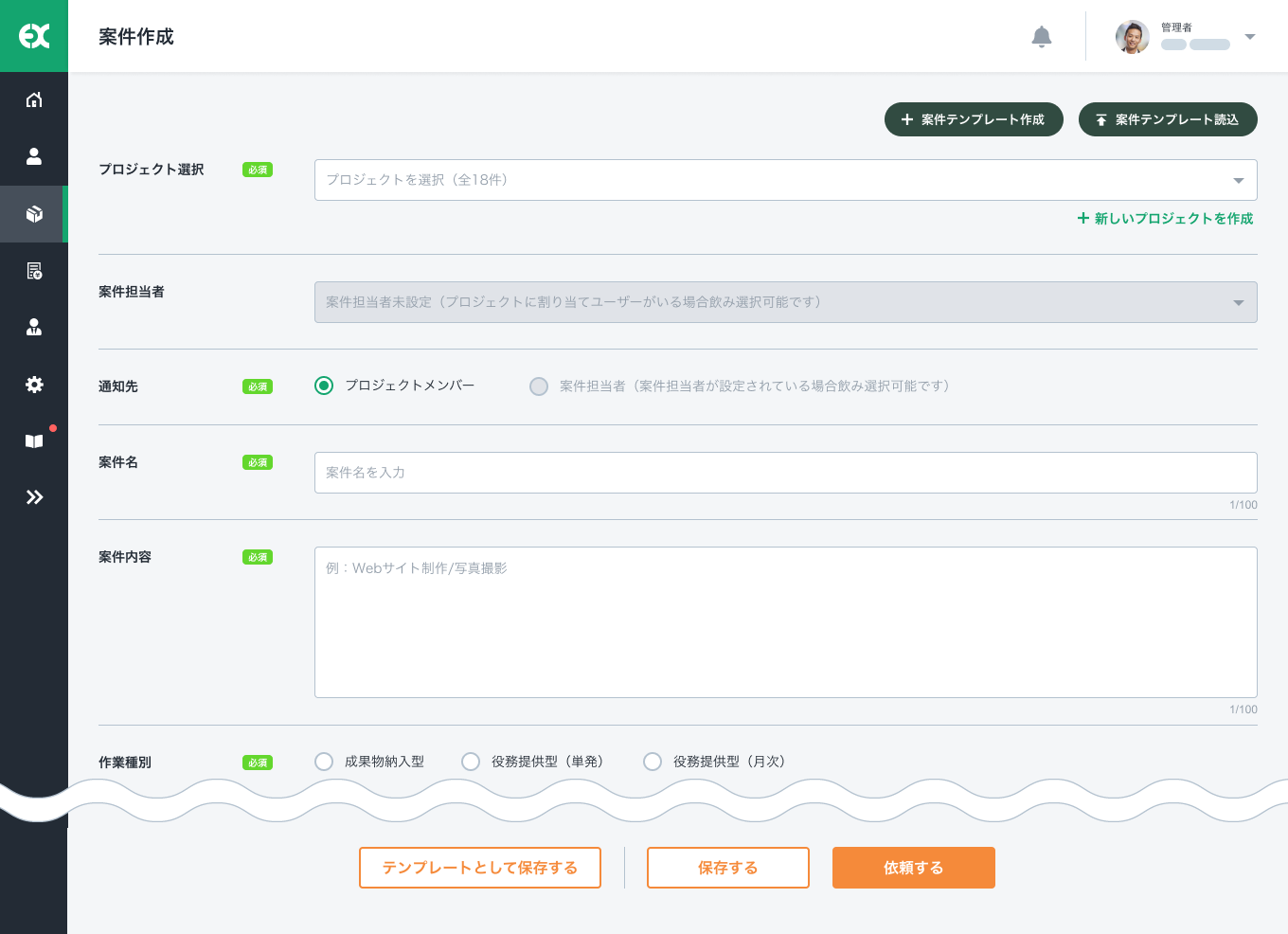Screen dimensions: 1288x934
Task: Click the notification bell icon
Action: point(1041,37)
